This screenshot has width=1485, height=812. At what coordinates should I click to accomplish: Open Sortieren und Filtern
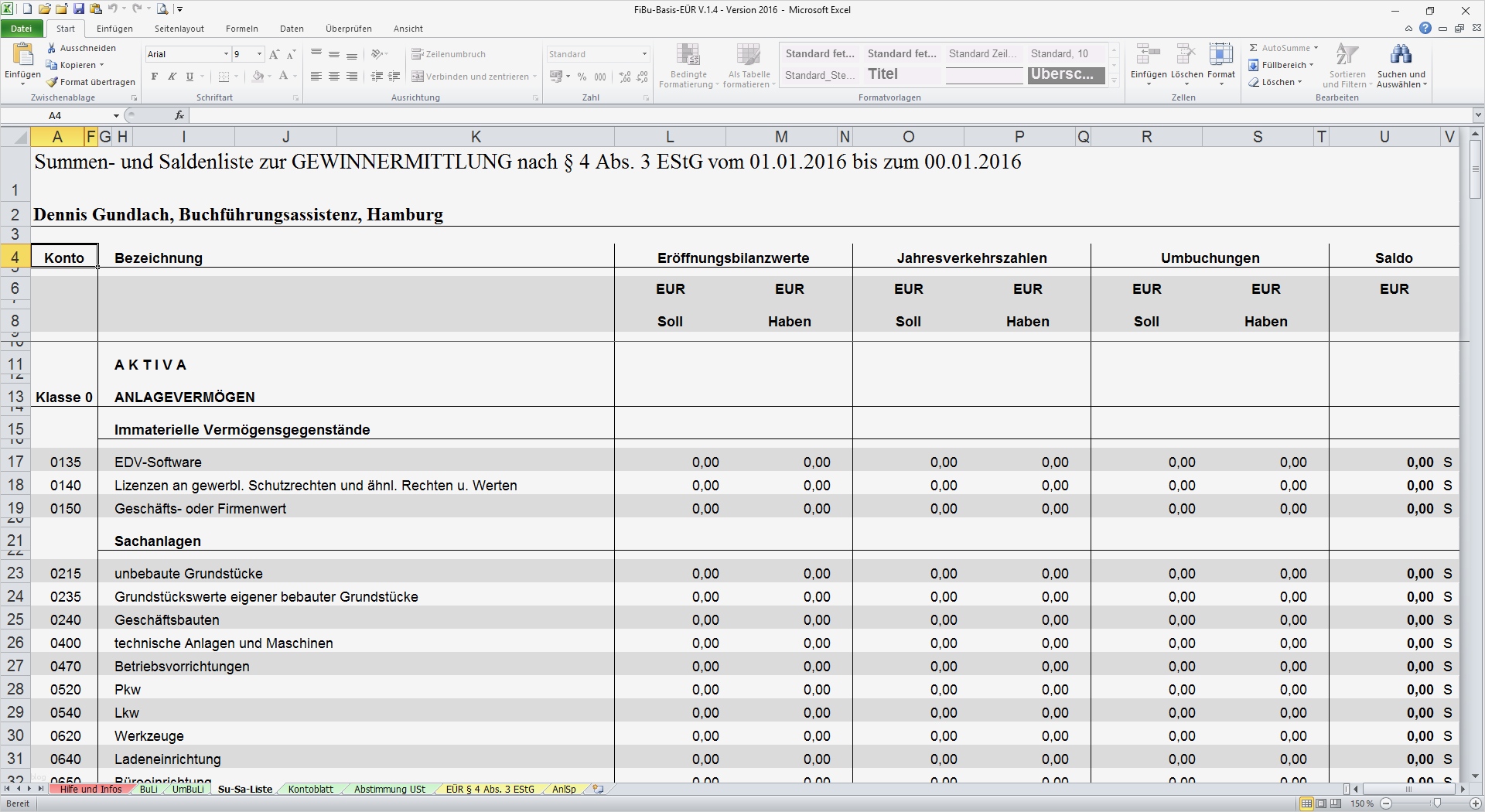pos(1347,66)
